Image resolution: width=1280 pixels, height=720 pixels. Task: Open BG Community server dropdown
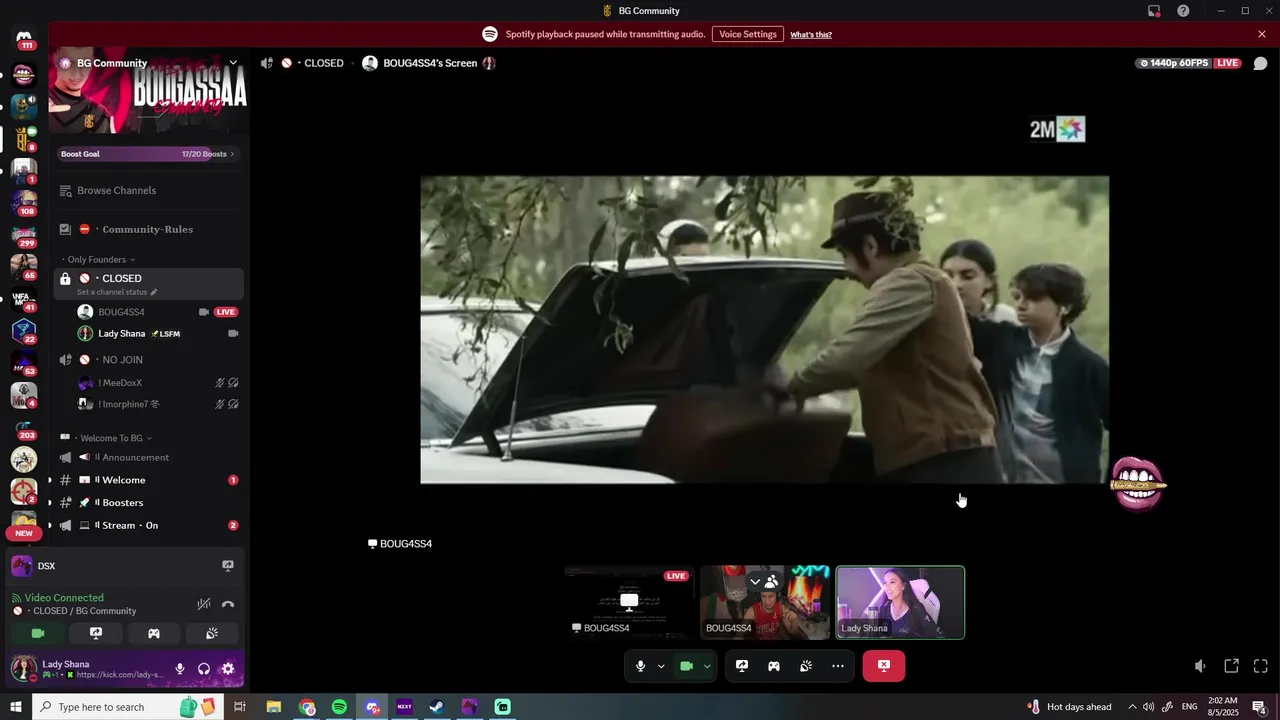149,63
